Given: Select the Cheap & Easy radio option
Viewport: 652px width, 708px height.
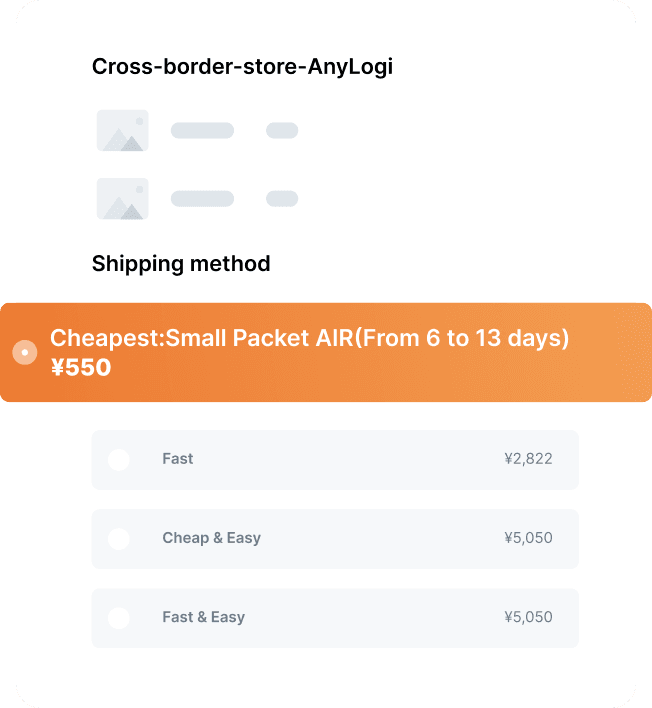Looking at the screenshot, I should [119, 539].
